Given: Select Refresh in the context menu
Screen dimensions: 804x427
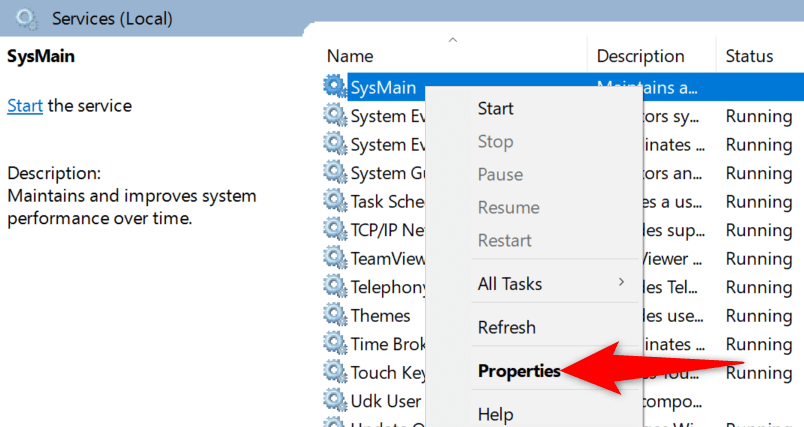Looking at the screenshot, I should click(507, 327).
